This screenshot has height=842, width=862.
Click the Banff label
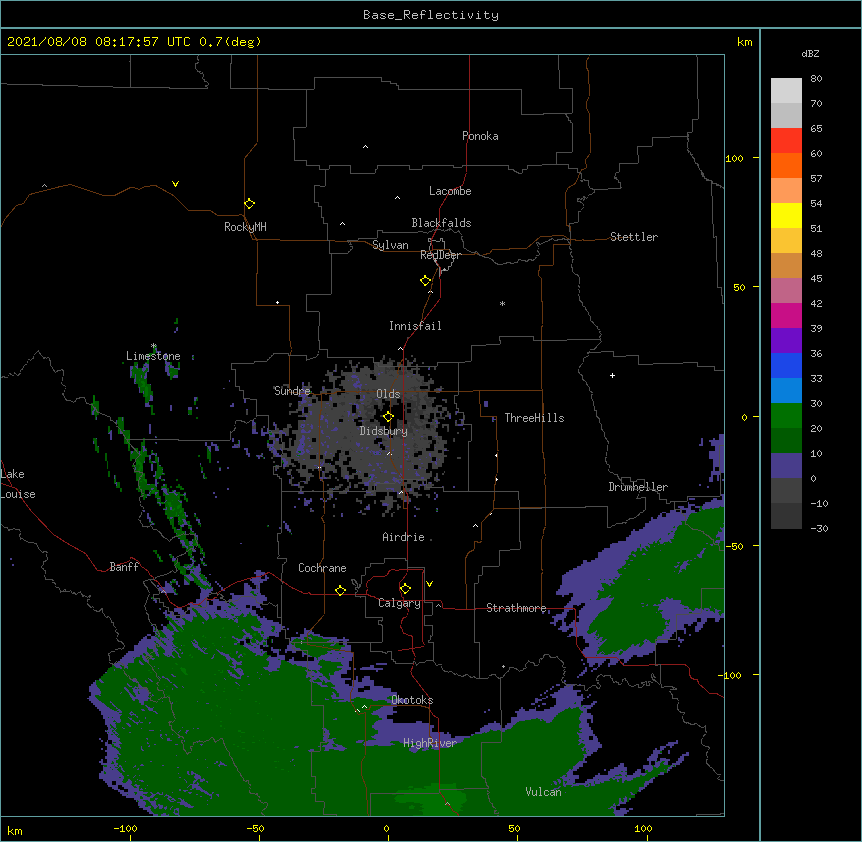124,567
